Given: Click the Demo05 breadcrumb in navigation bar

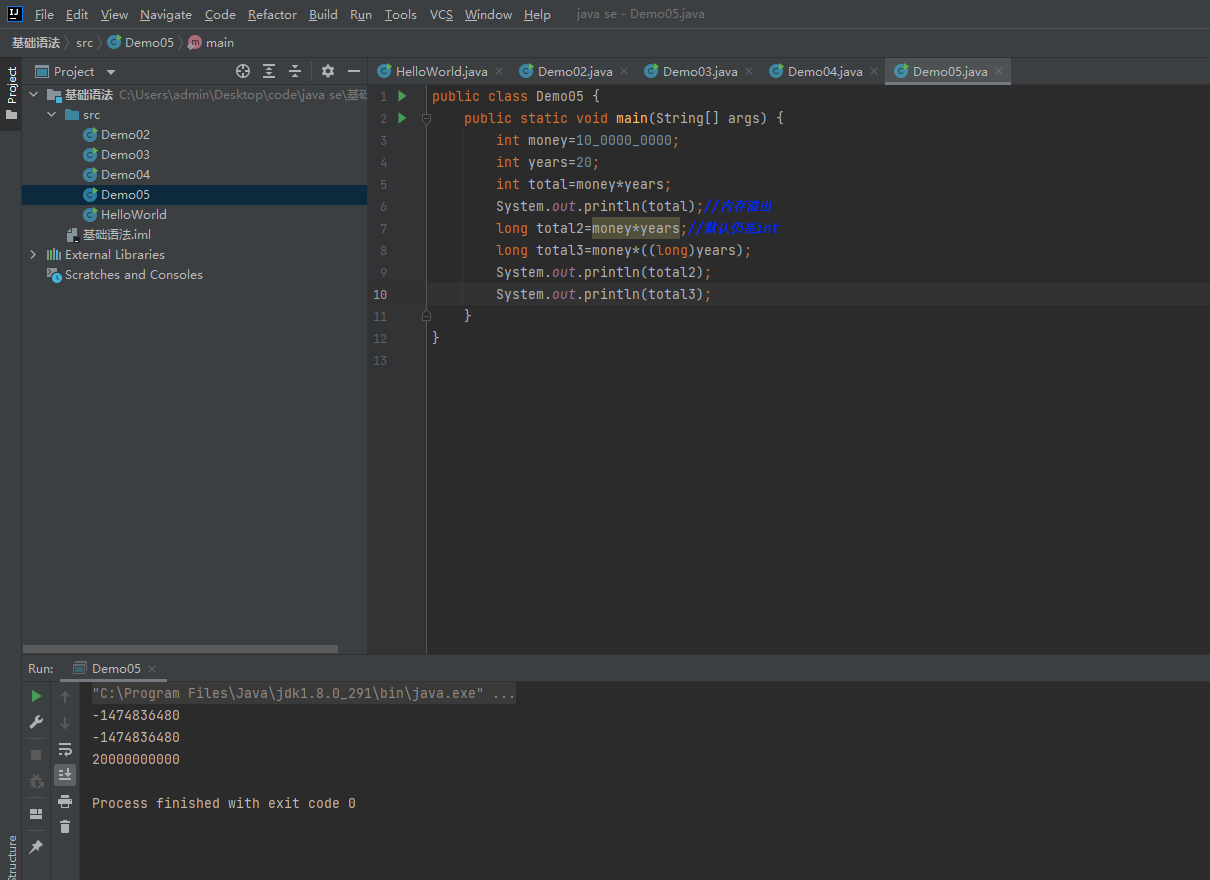Looking at the screenshot, I should click(x=148, y=43).
